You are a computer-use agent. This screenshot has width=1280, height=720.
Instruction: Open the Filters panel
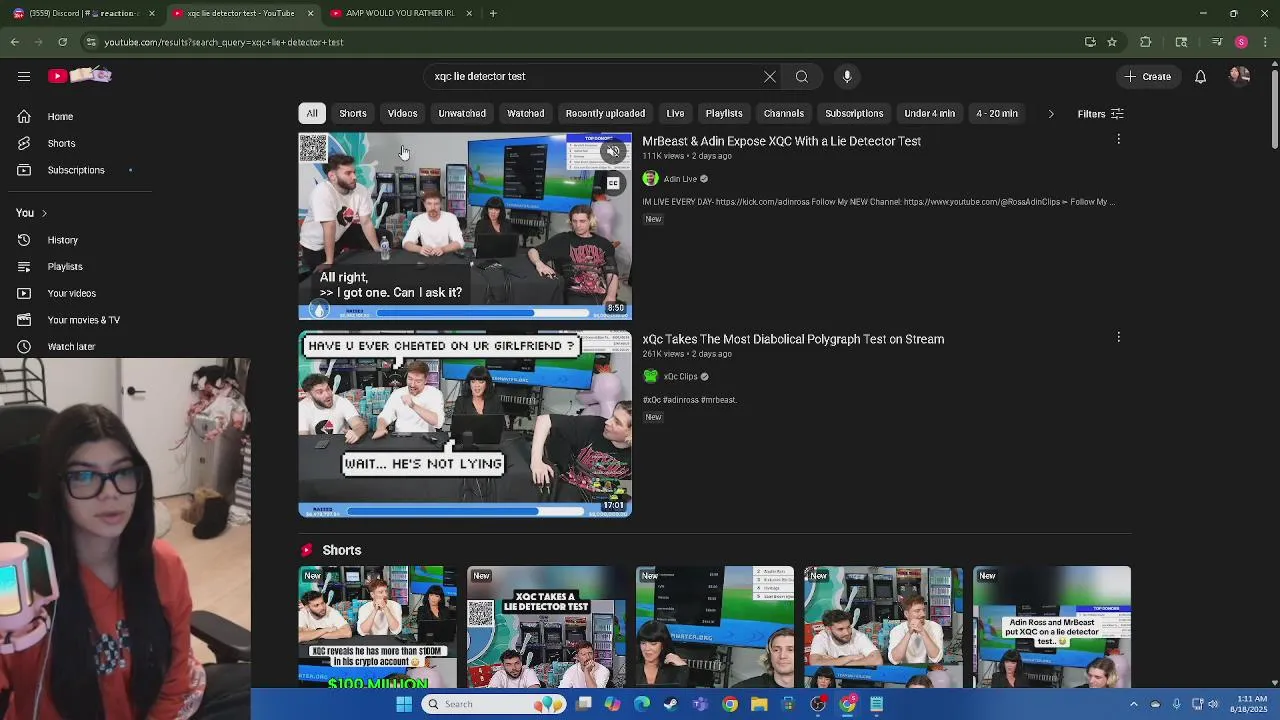coord(1101,114)
